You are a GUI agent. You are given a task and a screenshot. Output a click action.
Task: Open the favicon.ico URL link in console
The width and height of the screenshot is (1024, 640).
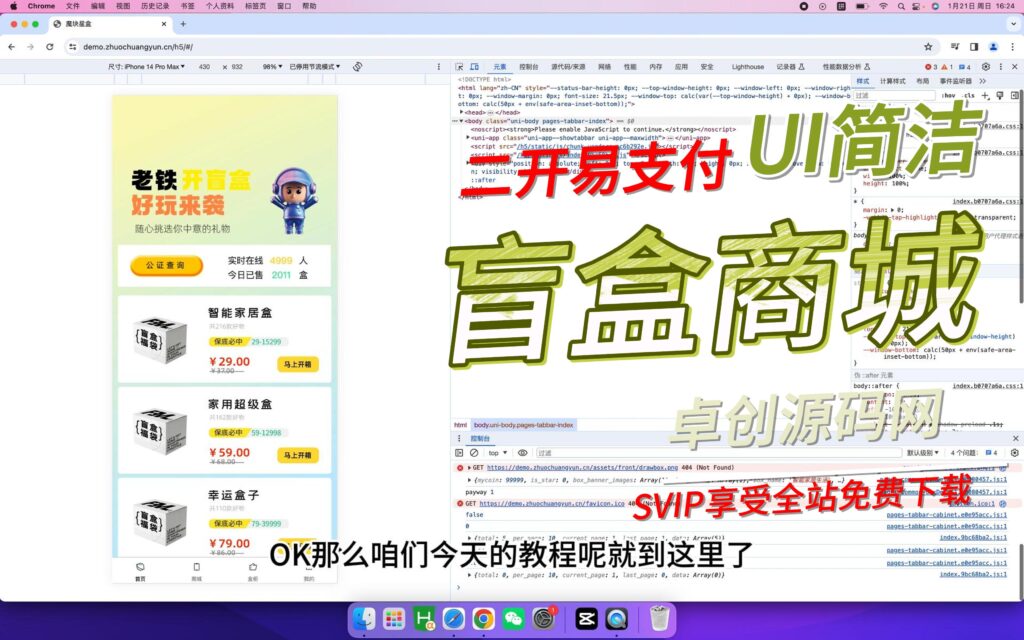[x=552, y=504]
